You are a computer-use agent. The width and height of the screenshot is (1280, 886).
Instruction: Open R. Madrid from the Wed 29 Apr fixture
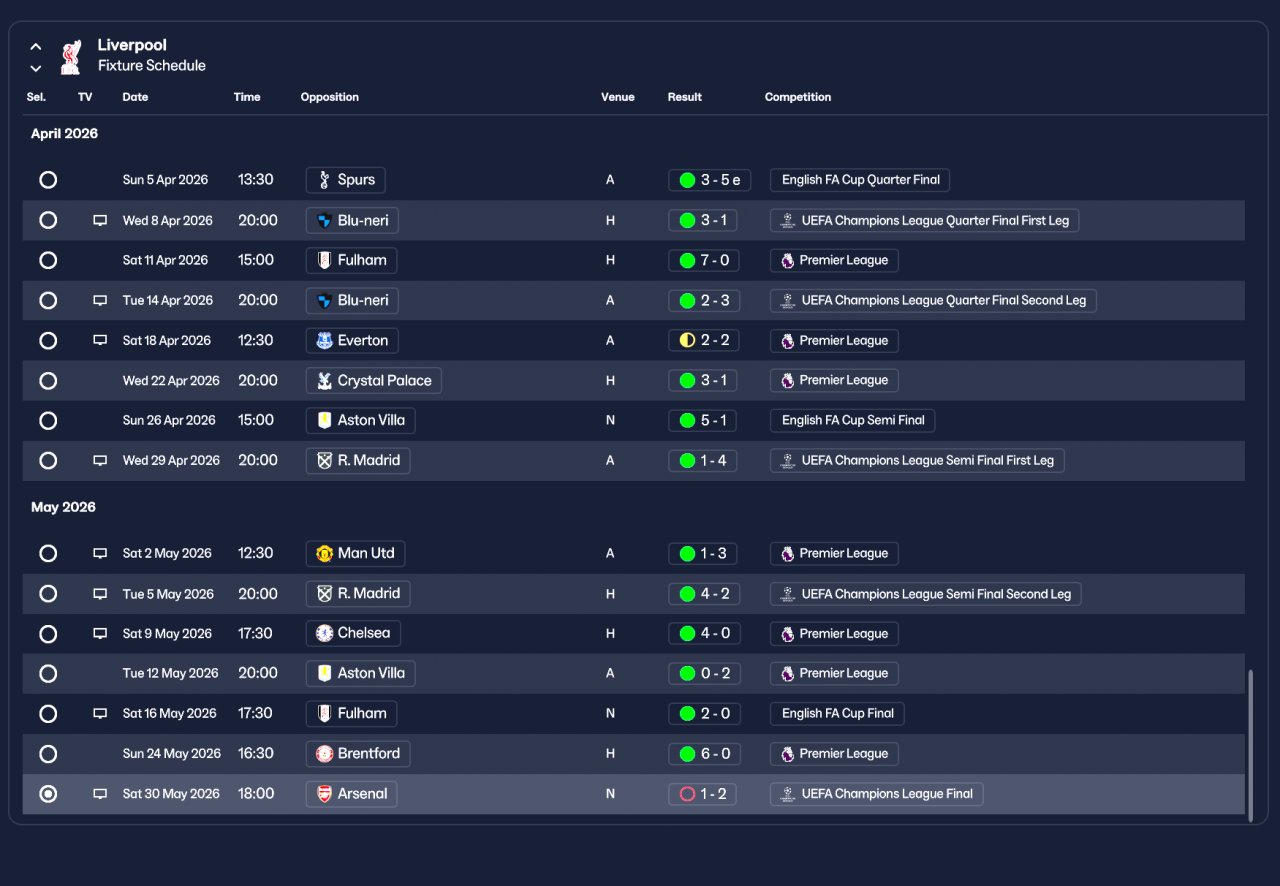[x=358, y=460]
